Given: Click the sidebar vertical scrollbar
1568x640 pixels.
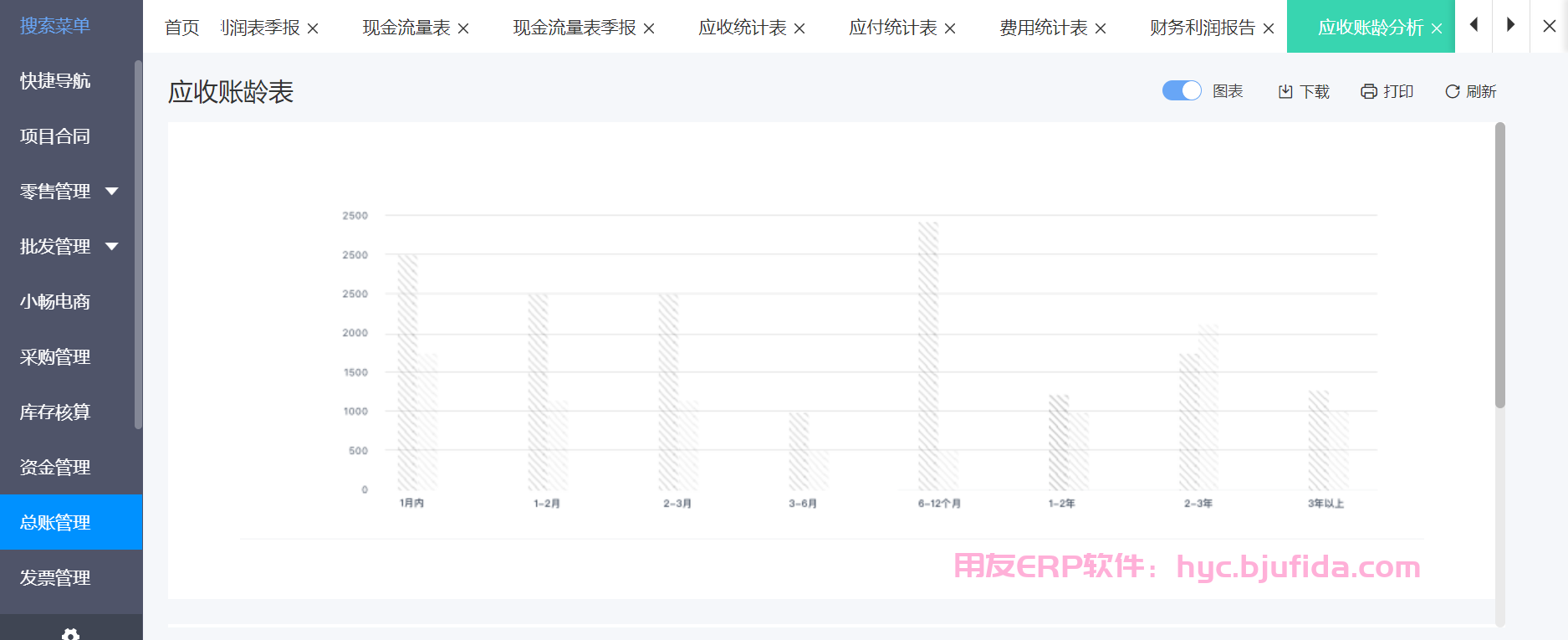Looking at the screenshot, I should pos(138,244).
